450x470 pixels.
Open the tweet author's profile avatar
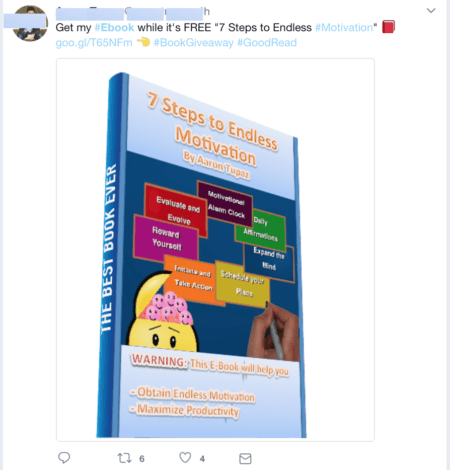click(30, 23)
